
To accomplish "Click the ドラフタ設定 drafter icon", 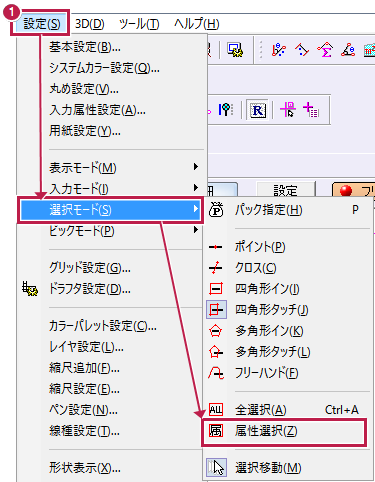I will 30,288.
